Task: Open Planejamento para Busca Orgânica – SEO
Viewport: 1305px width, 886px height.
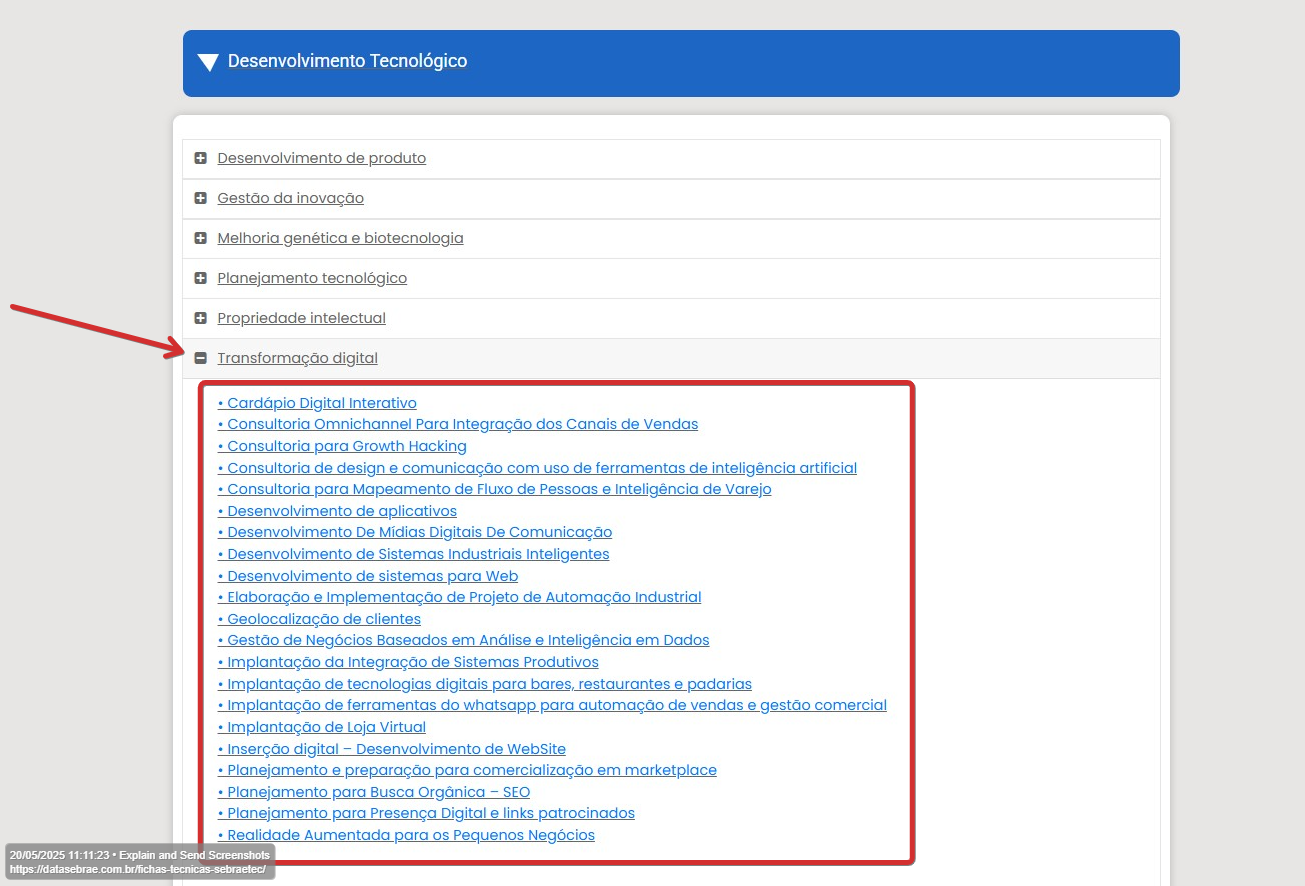Action: (x=374, y=792)
